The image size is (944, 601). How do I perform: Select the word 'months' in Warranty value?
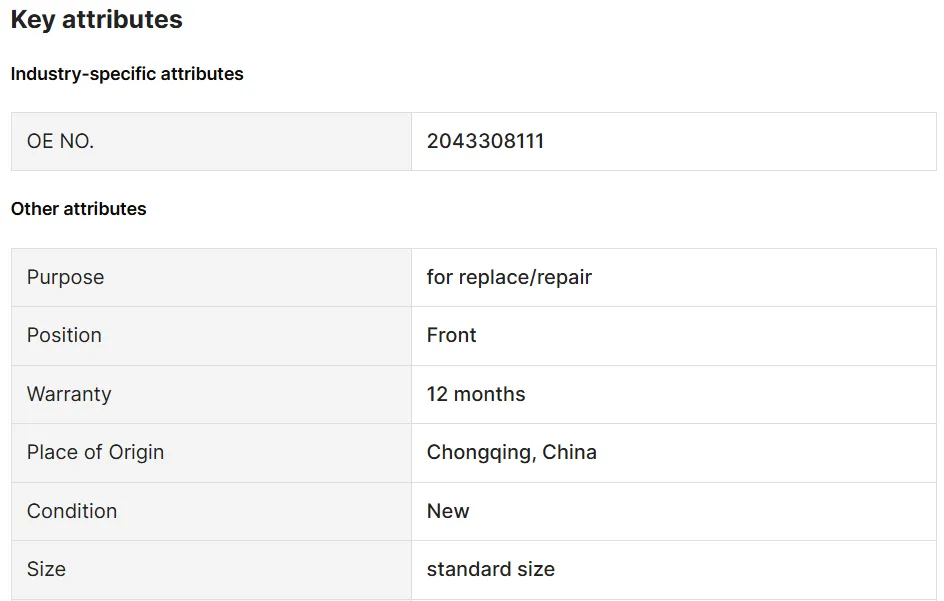tap(490, 394)
